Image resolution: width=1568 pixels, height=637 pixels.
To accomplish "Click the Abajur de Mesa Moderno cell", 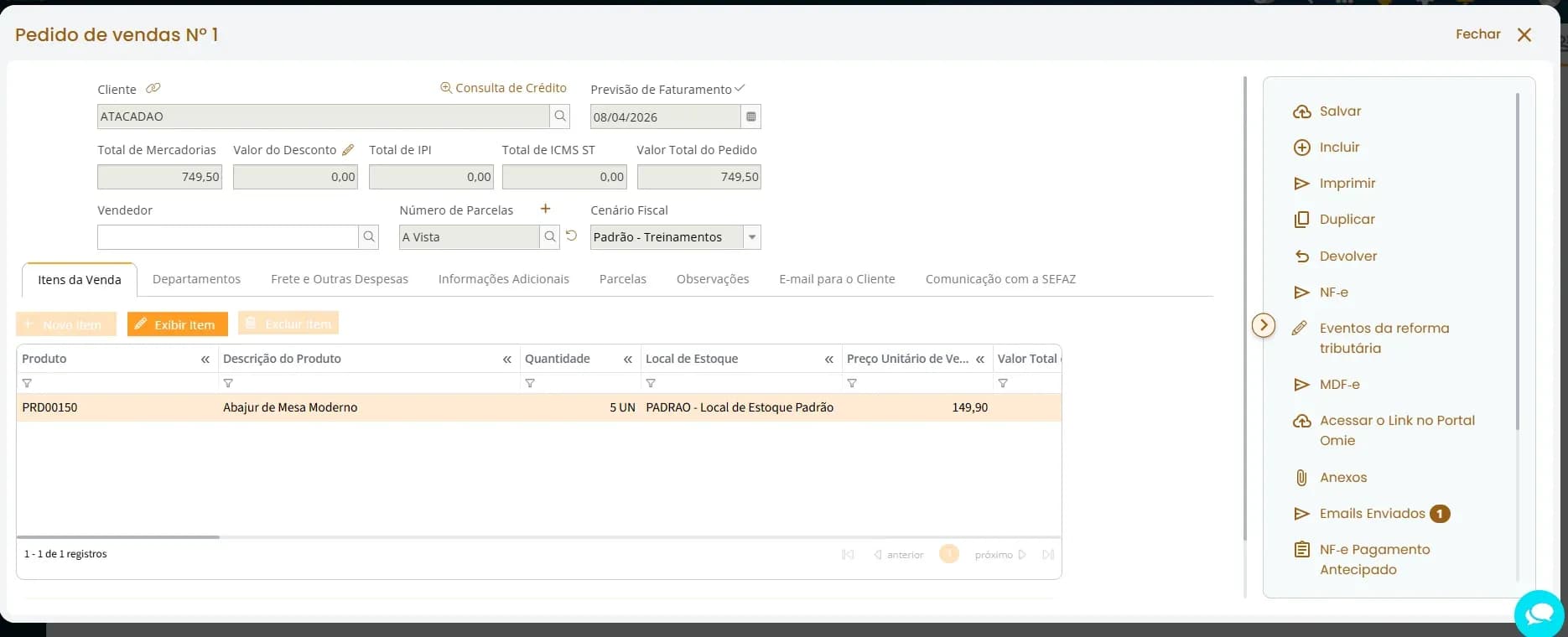I will coord(369,407).
